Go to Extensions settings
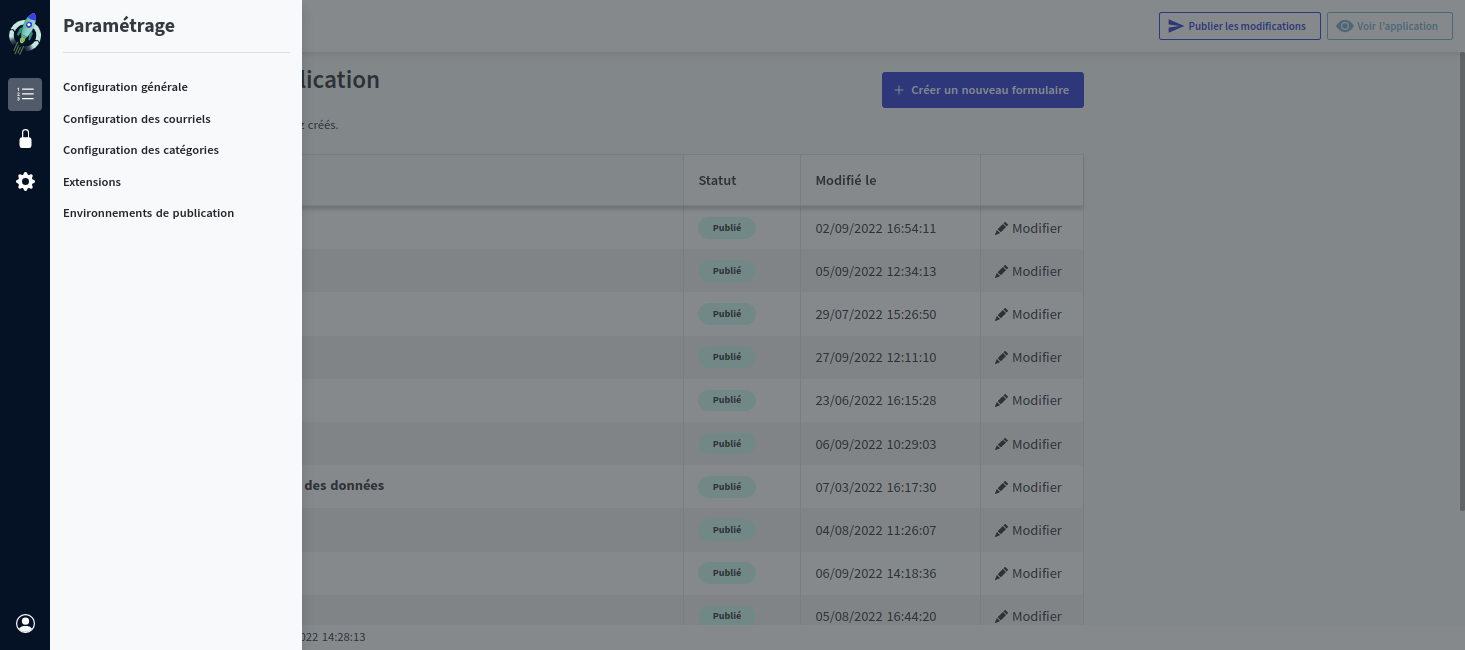This screenshot has height=650, width=1465. [92, 182]
